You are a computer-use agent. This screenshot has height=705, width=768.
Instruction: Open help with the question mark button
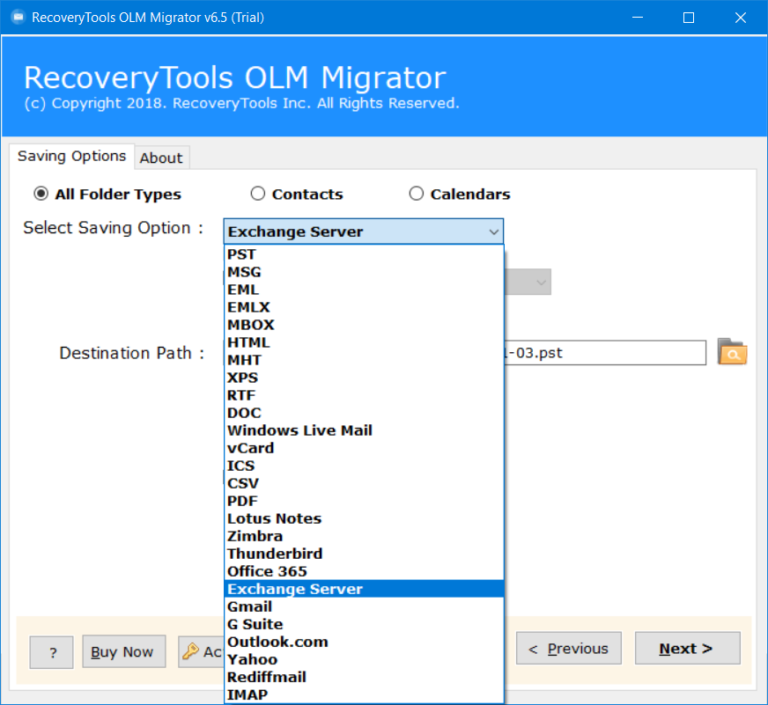(x=52, y=652)
